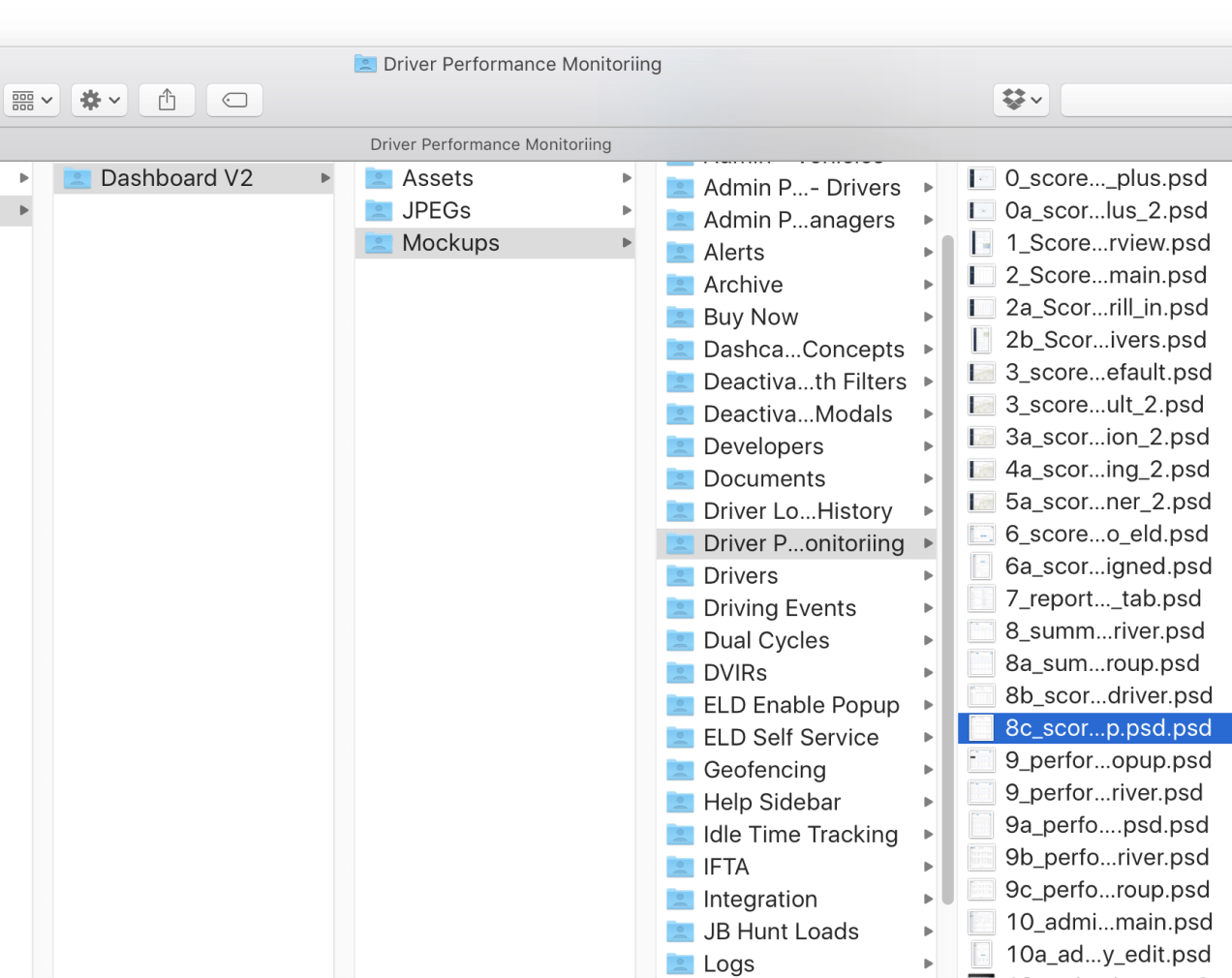Click the gear-shaped Action icon

(92, 100)
